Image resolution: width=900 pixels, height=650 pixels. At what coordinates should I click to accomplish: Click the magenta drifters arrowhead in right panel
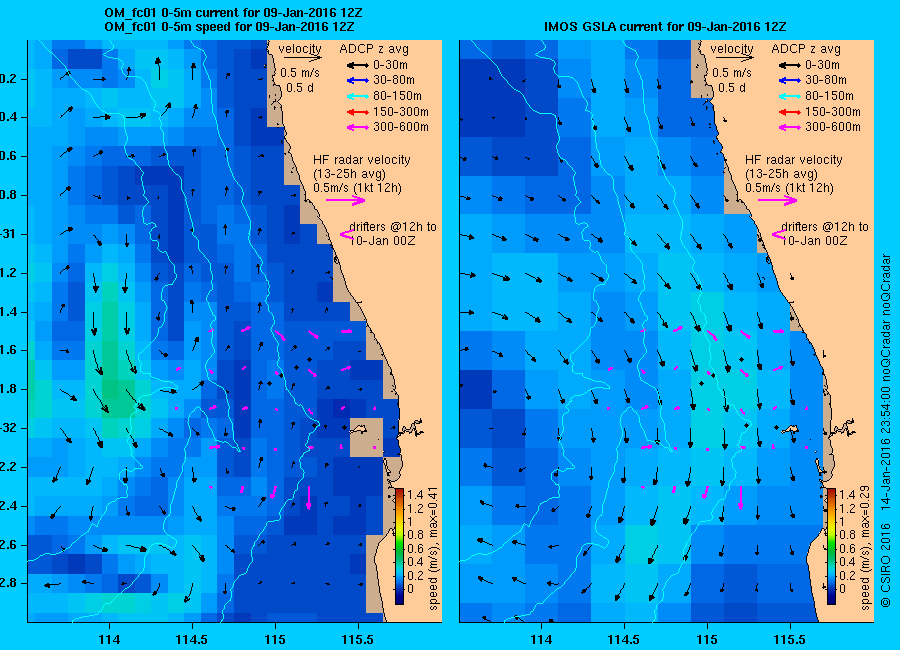tap(778, 234)
